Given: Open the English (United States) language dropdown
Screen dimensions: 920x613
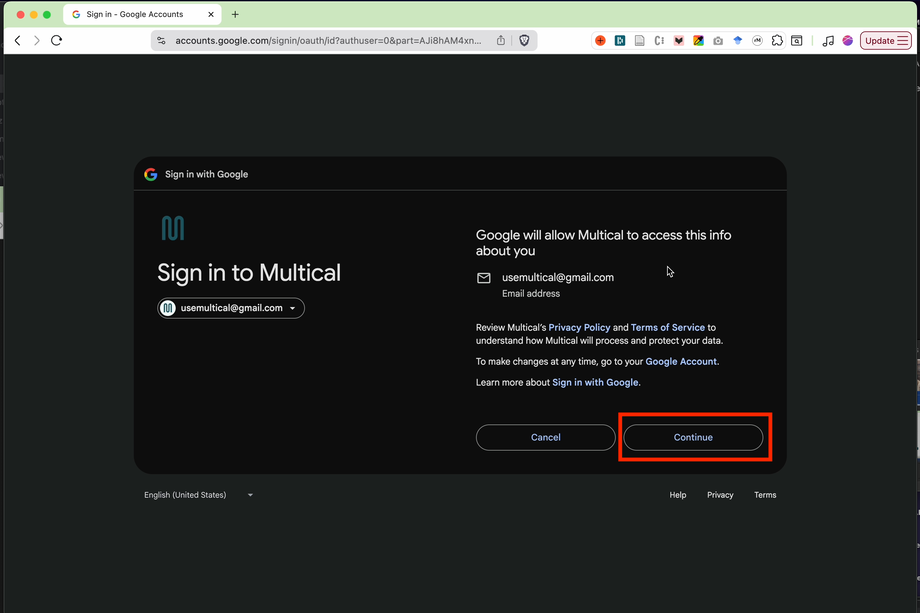Looking at the screenshot, I should pos(197,494).
